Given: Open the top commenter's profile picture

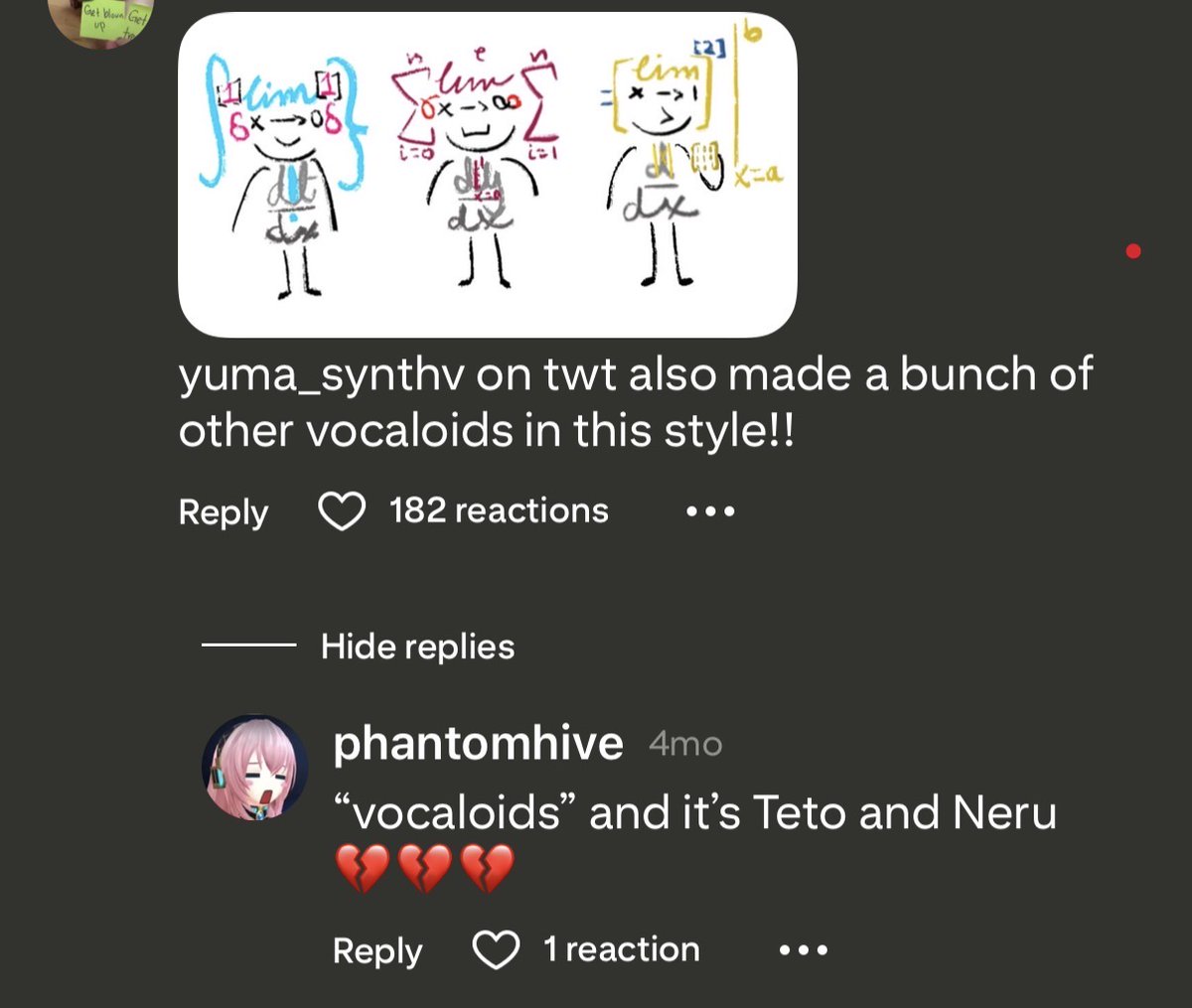Looking at the screenshot, I should tap(100, 22).
